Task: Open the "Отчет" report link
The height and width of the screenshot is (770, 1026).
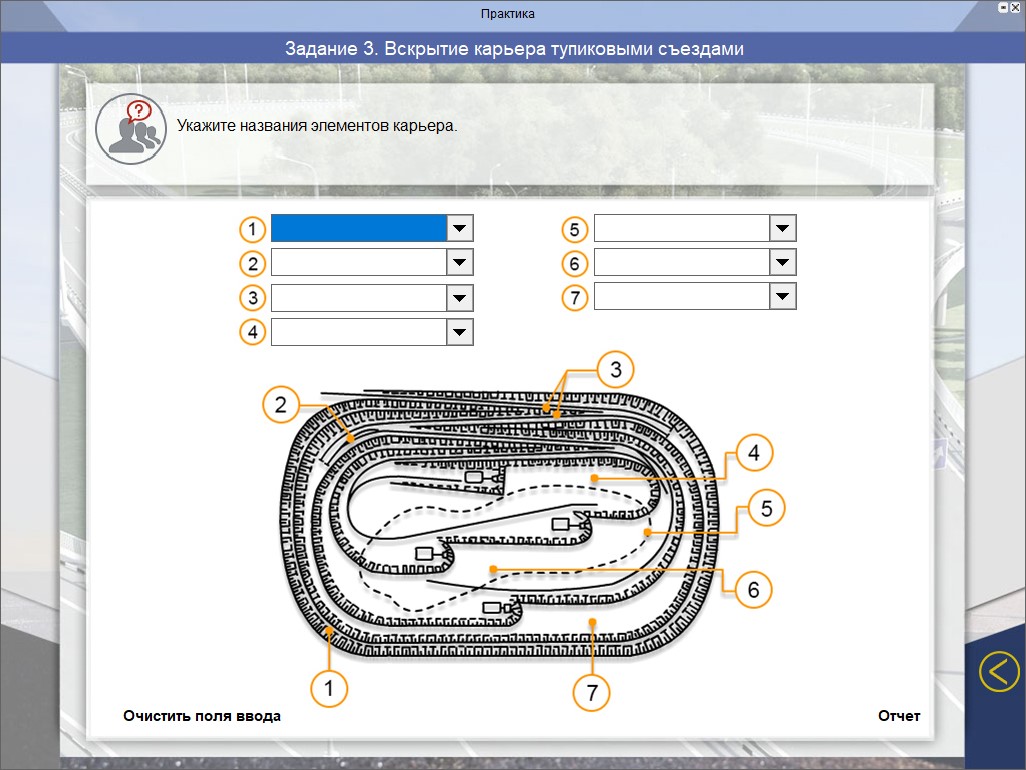Action: point(899,716)
